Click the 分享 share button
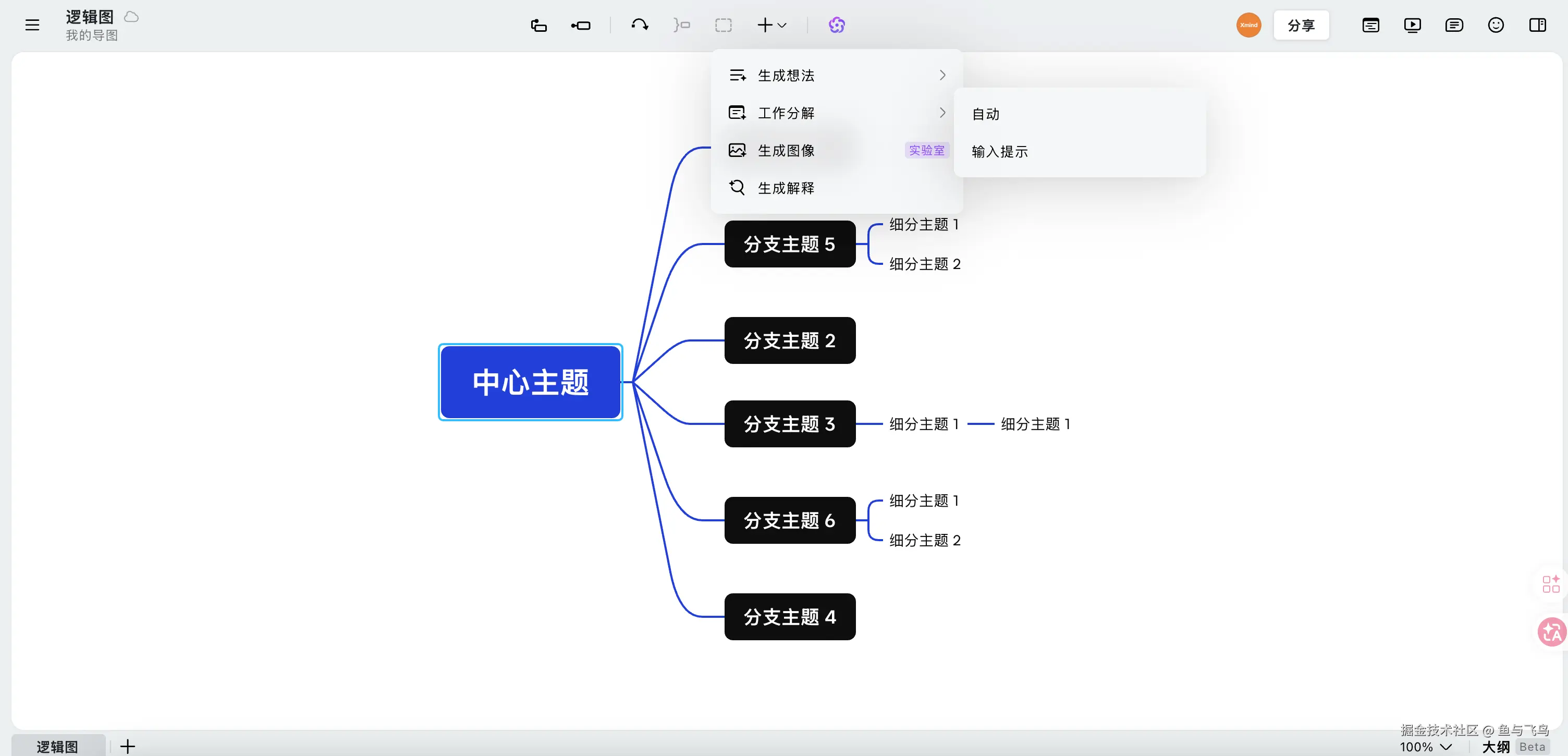The image size is (1568, 756). pyautogui.click(x=1302, y=25)
